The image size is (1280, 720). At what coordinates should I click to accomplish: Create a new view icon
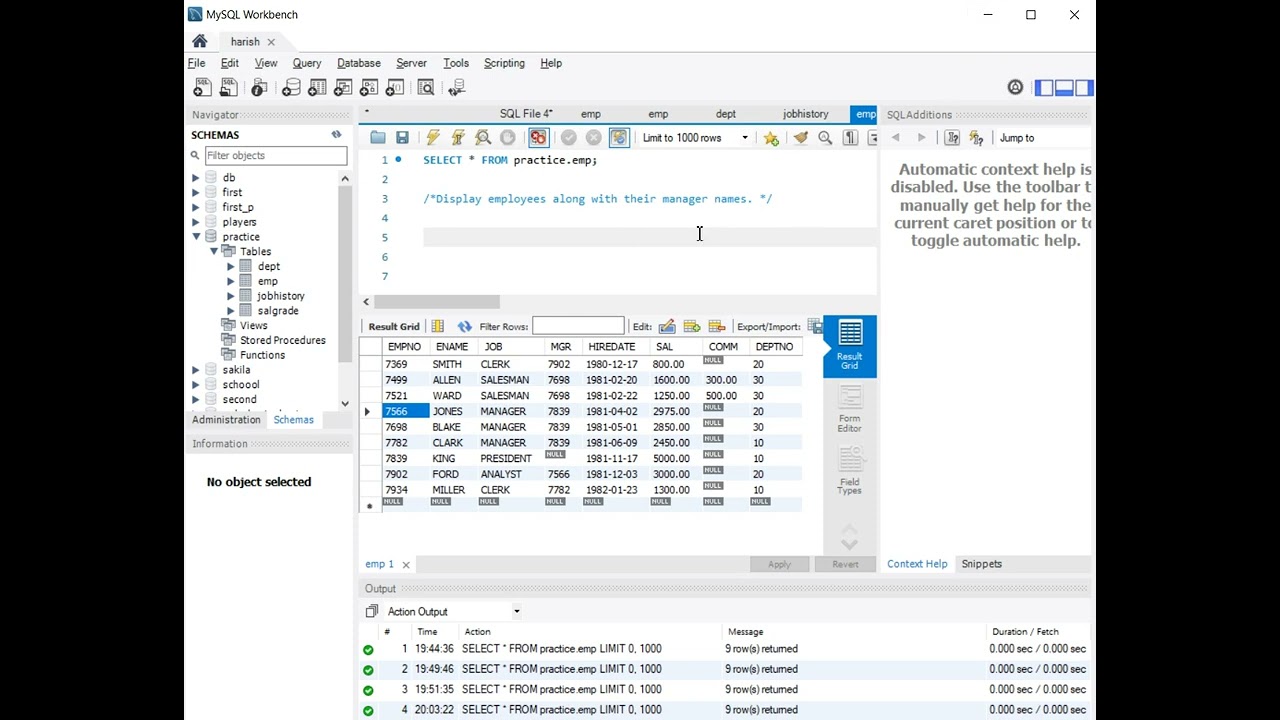(344, 88)
